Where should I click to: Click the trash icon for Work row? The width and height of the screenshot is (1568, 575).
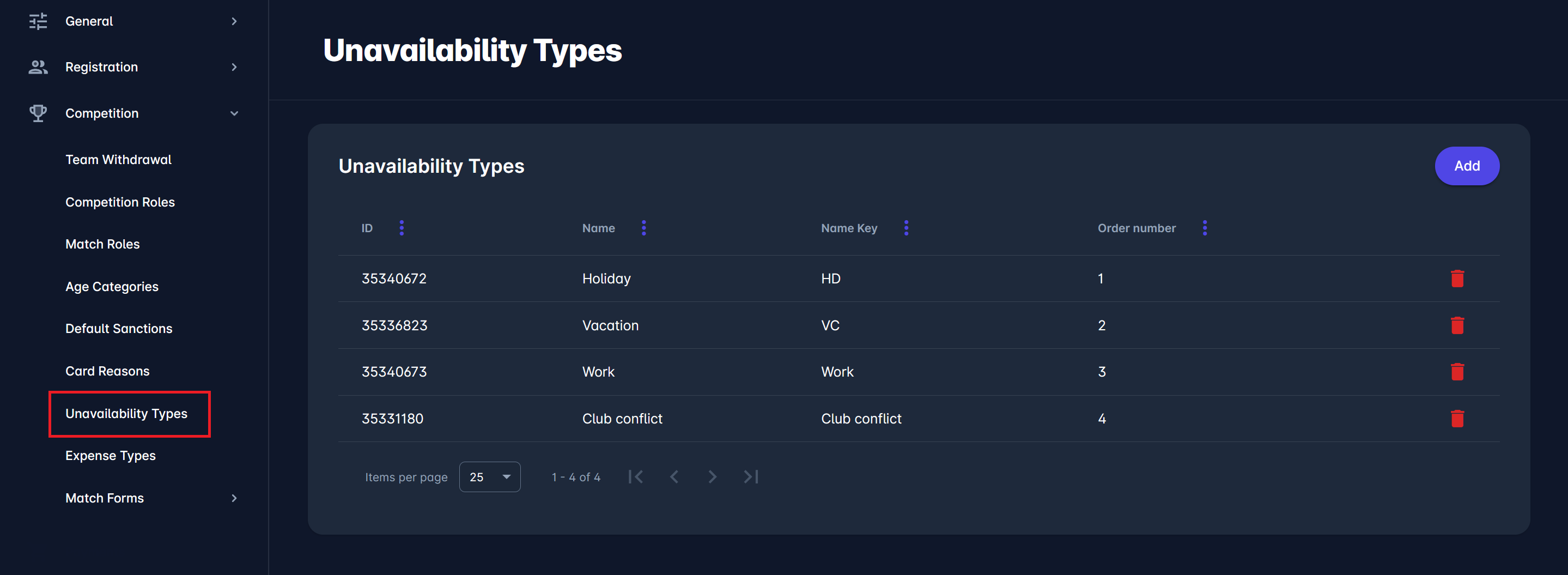coord(1457,372)
